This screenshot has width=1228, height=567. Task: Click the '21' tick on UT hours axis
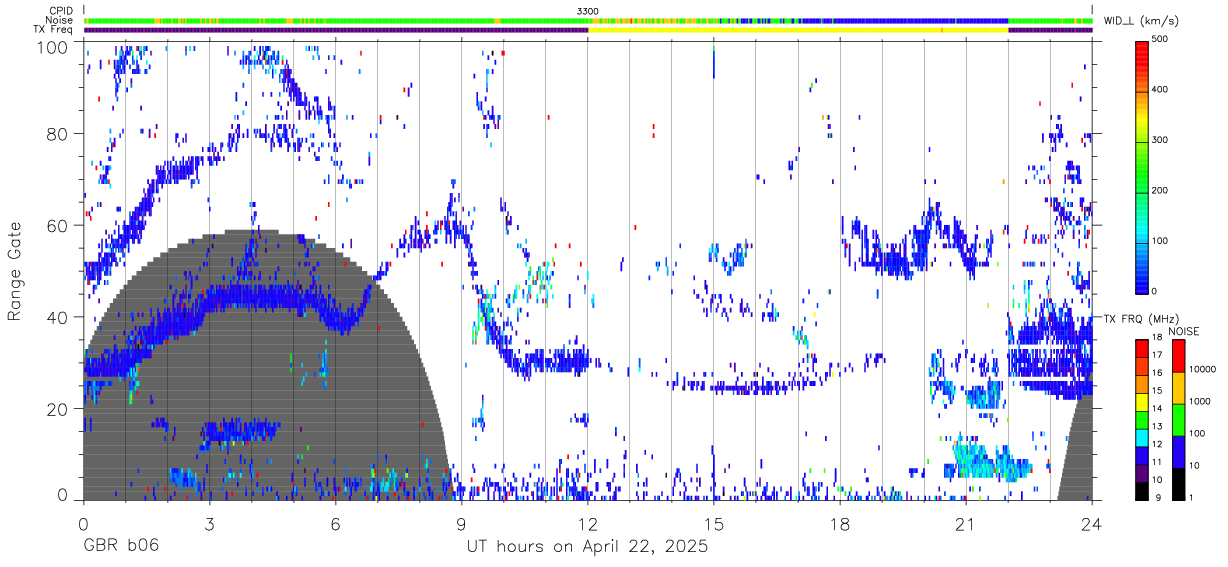[966, 523]
